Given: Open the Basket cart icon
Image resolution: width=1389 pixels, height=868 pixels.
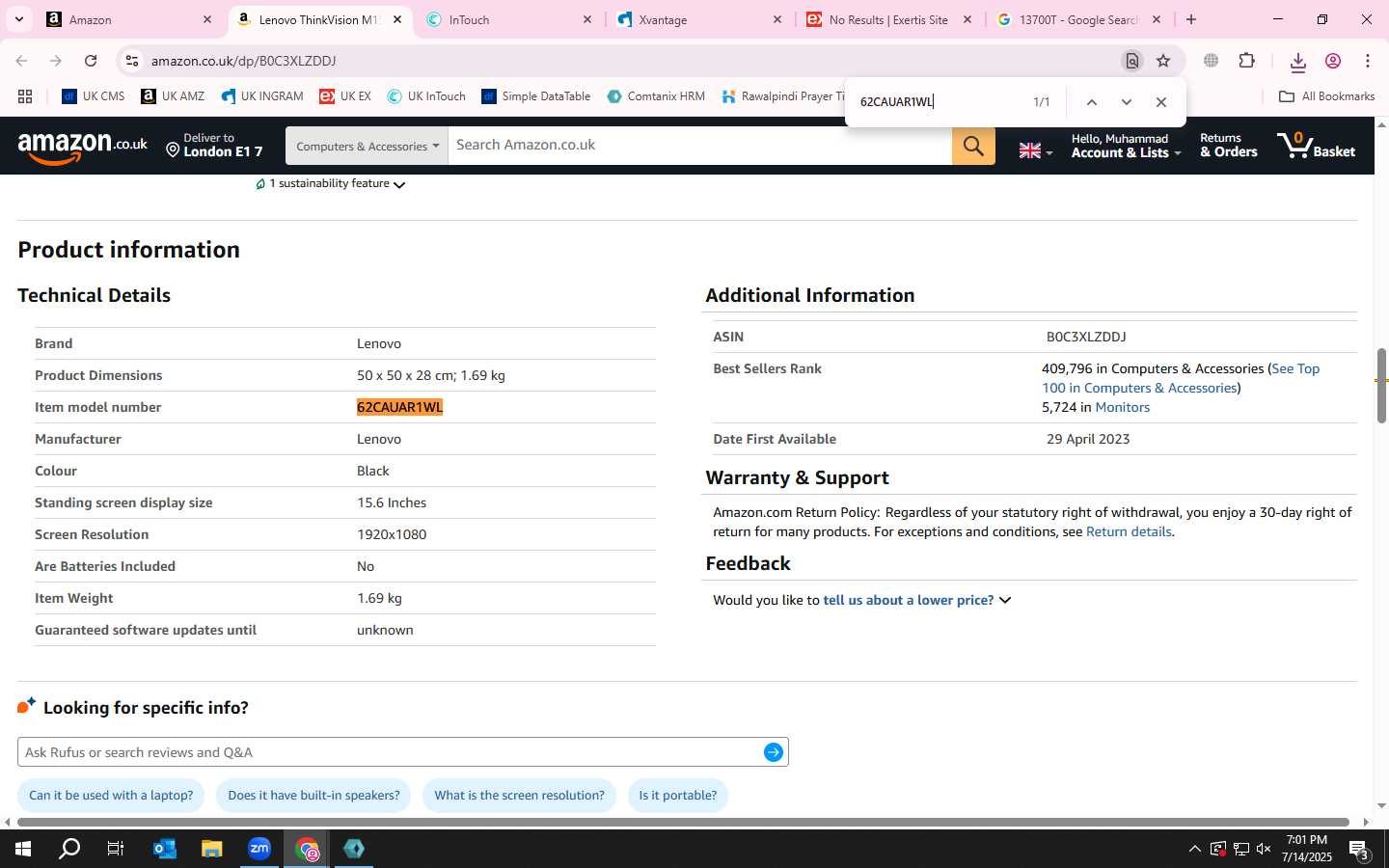Looking at the screenshot, I should click(1317, 146).
